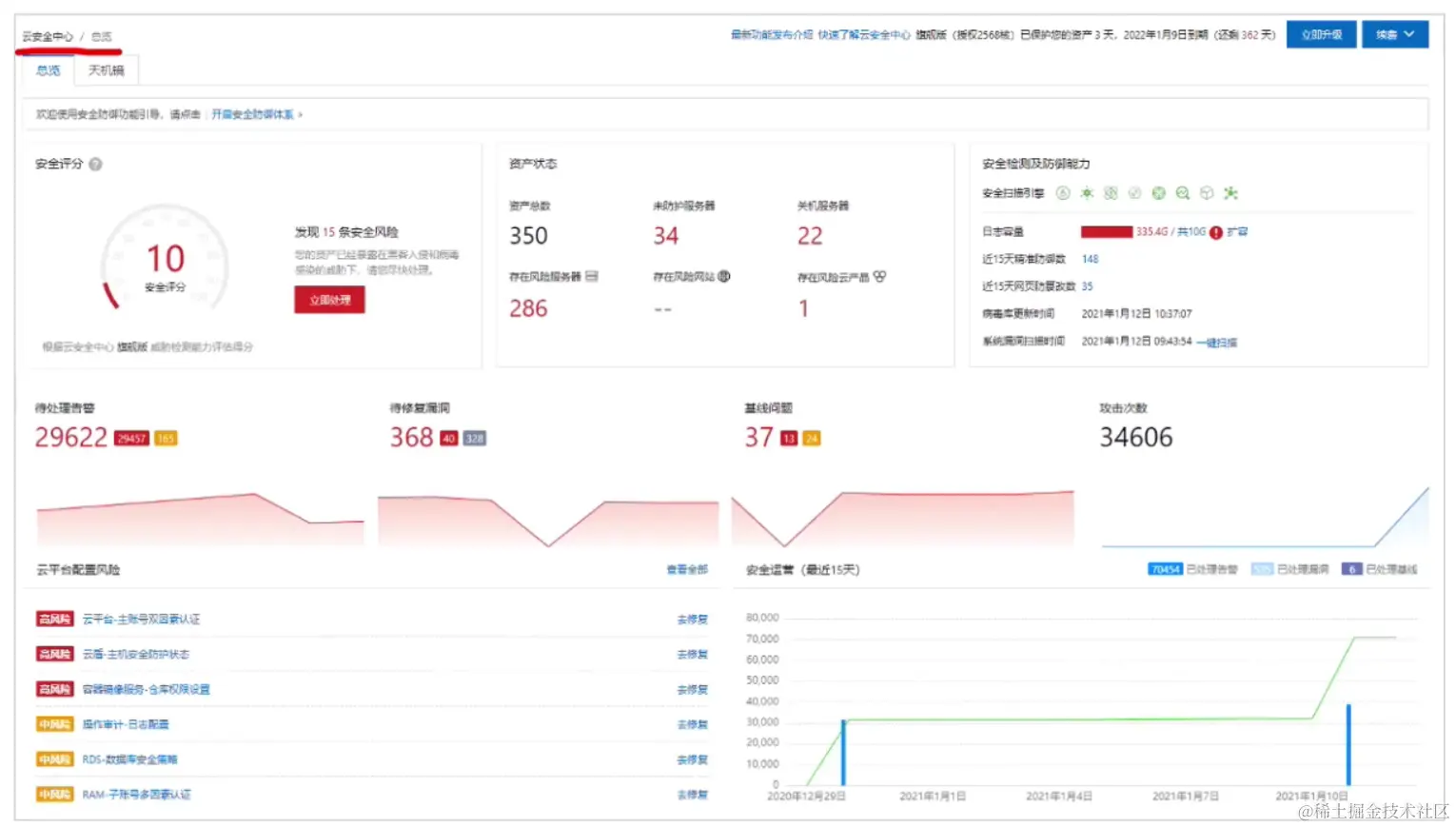Click the last network-node engine icon

pyautogui.click(x=1230, y=193)
